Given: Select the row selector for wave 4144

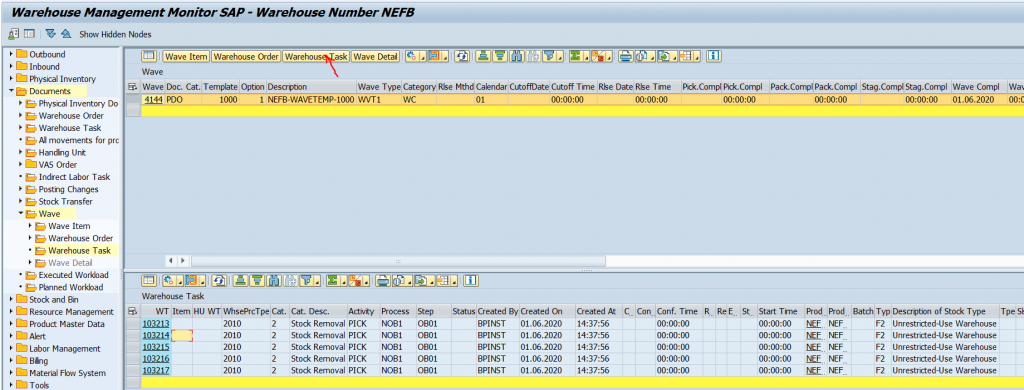Looking at the screenshot, I should (133, 99).
